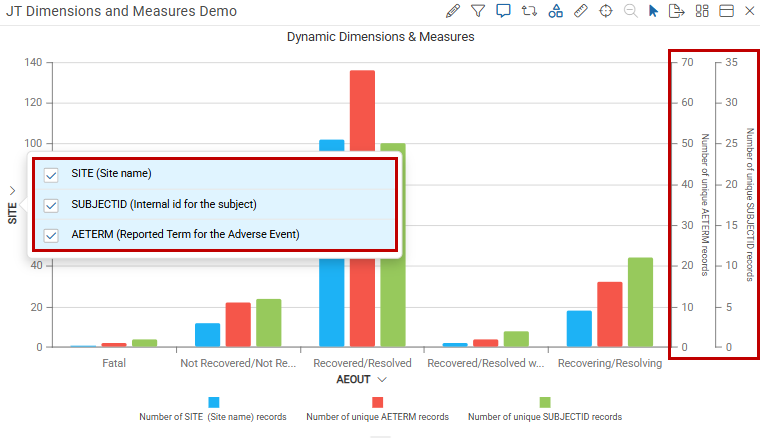This screenshot has height=438, width=760.
Task: Click the maximize panel window icon
Action: pos(726,11)
